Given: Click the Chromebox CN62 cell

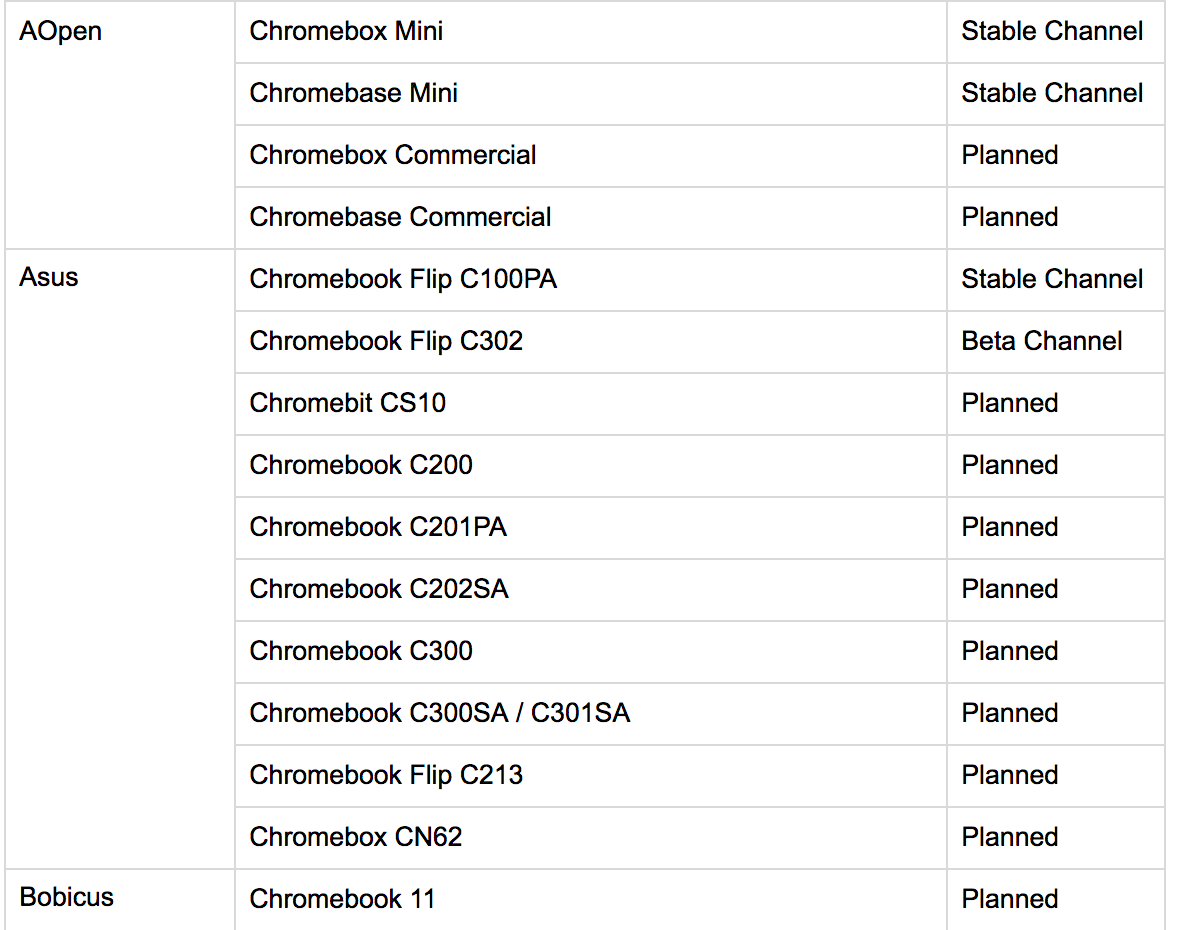Looking at the screenshot, I should [x=356, y=837].
